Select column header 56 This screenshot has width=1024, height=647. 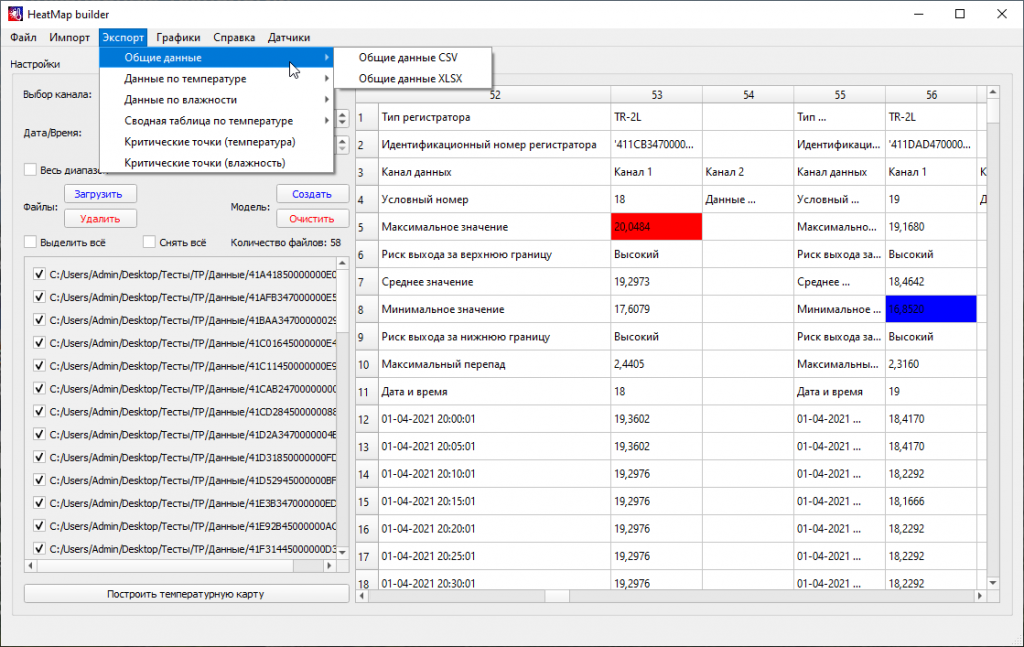[931, 95]
